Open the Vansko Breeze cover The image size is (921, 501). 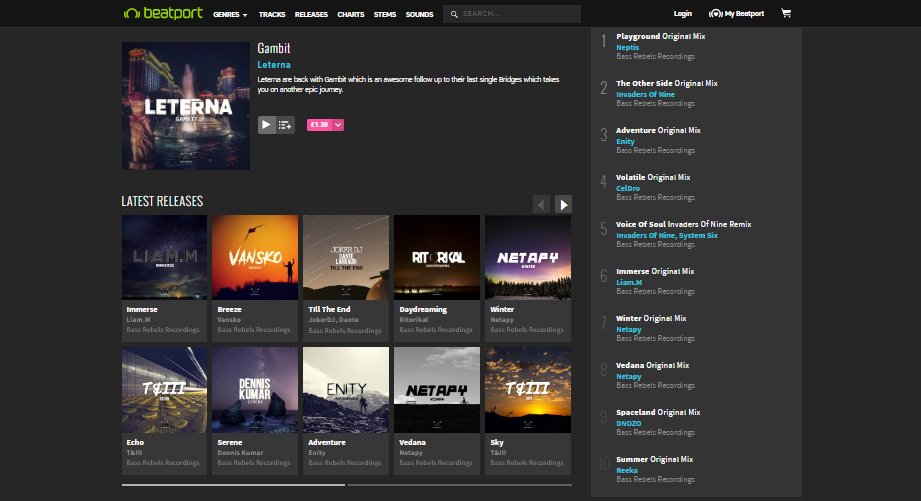click(255, 257)
